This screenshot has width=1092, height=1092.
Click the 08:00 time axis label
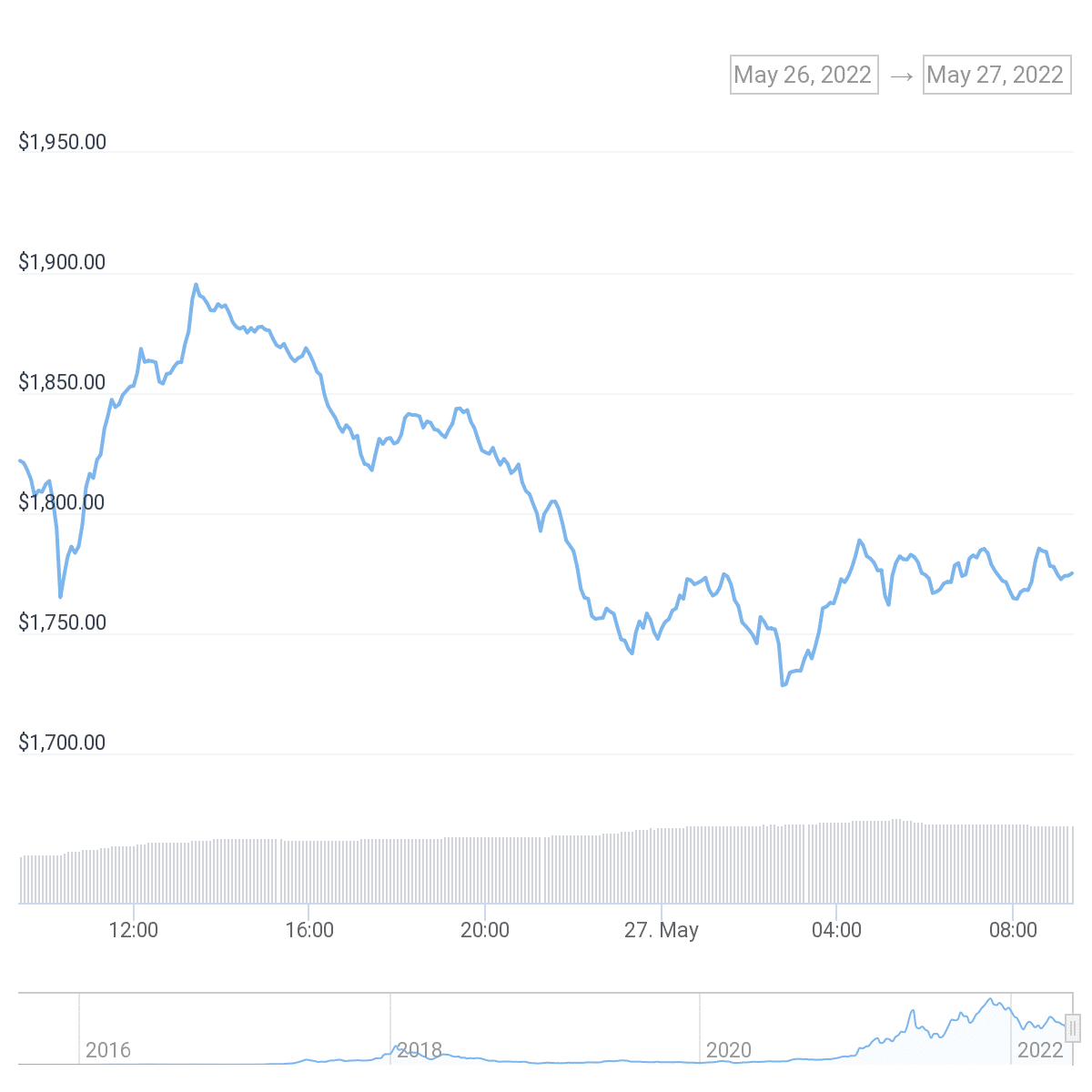1013,930
